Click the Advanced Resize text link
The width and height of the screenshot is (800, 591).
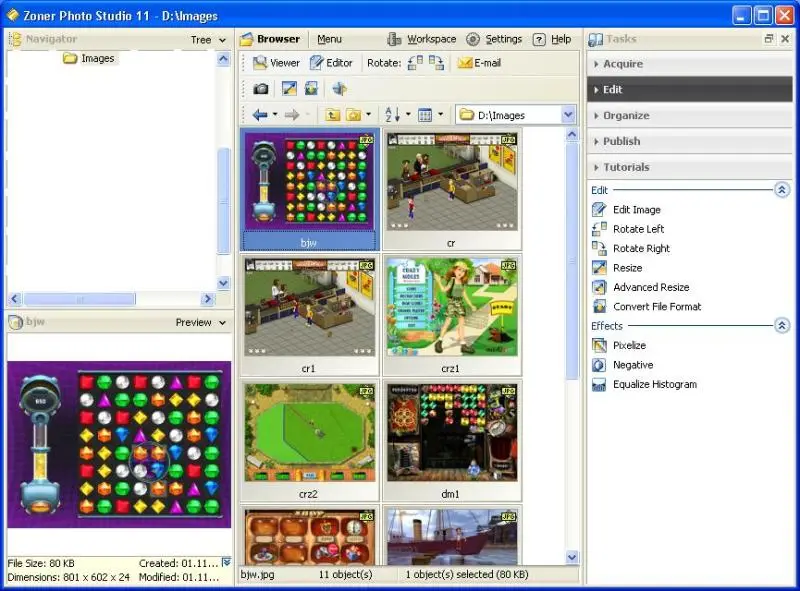tap(651, 287)
